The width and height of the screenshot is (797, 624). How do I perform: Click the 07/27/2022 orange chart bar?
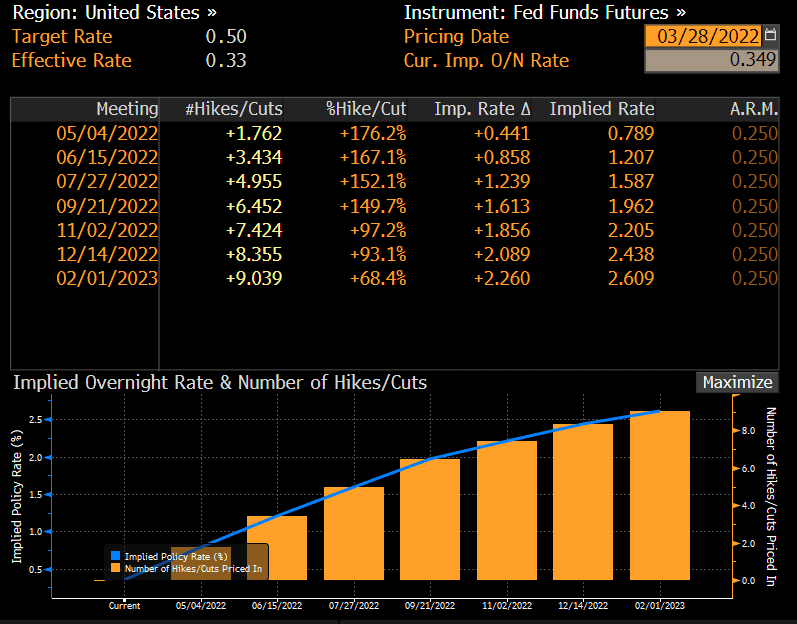354,534
